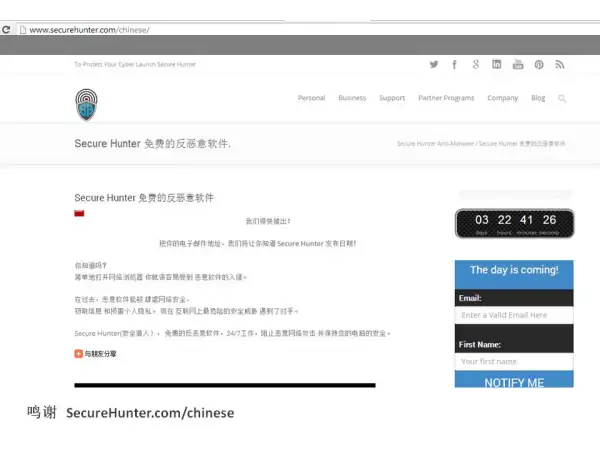
Task: Click the First Name: form label
Action: point(479,344)
